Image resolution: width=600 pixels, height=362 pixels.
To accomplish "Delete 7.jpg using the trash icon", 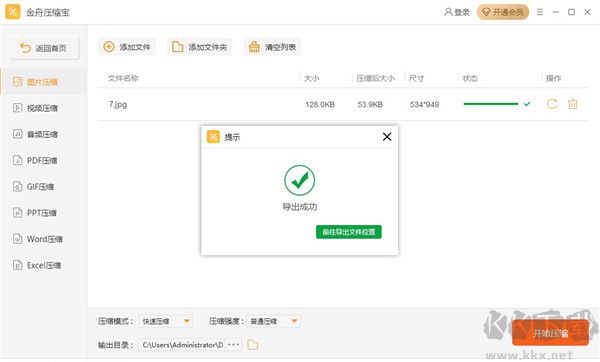I will [x=572, y=104].
